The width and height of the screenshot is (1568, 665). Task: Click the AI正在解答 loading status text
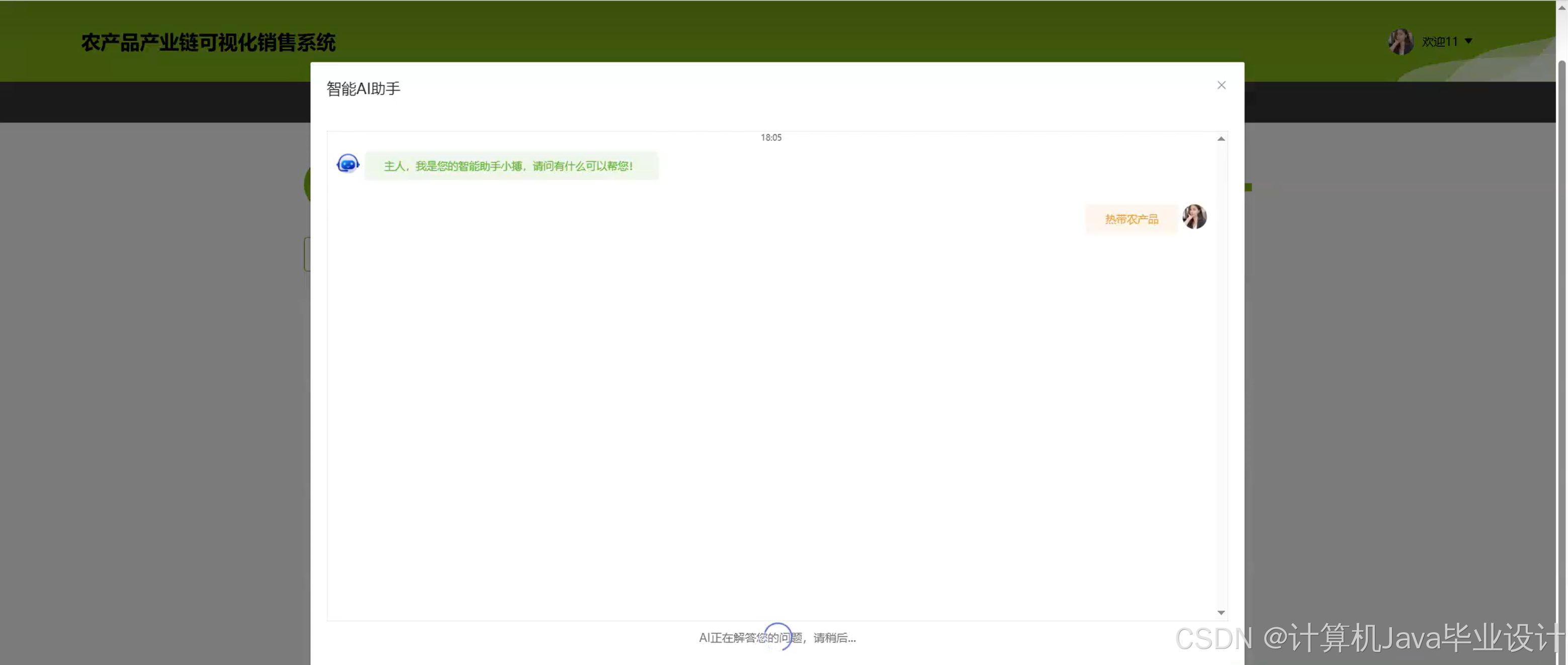point(777,638)
